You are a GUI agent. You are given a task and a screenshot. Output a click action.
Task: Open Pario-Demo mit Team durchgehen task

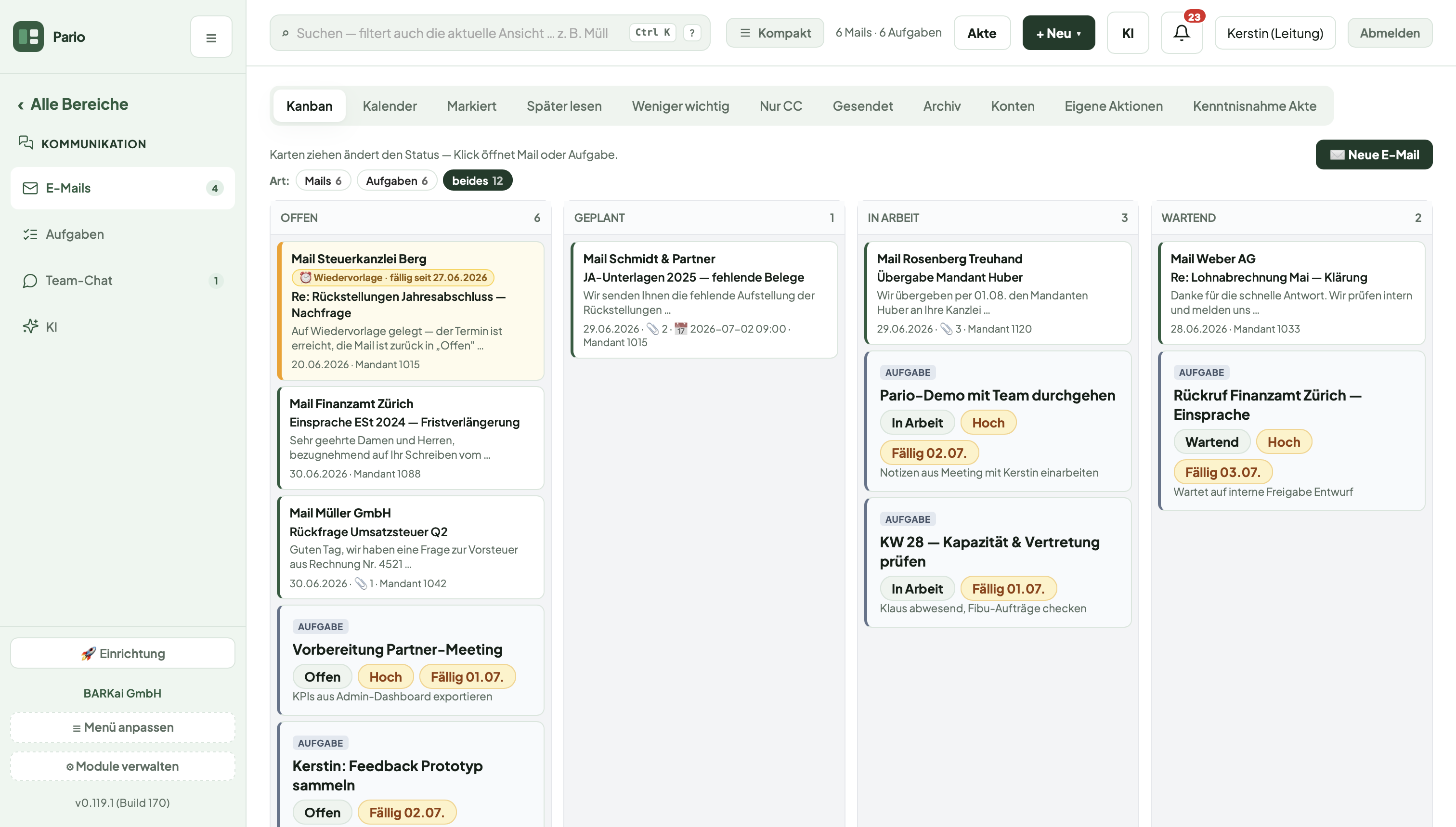click(998, 422)
